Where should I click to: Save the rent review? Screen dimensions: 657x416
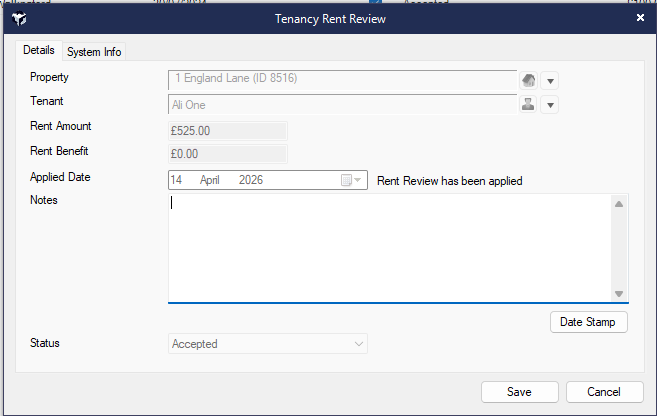click(520, 392)
